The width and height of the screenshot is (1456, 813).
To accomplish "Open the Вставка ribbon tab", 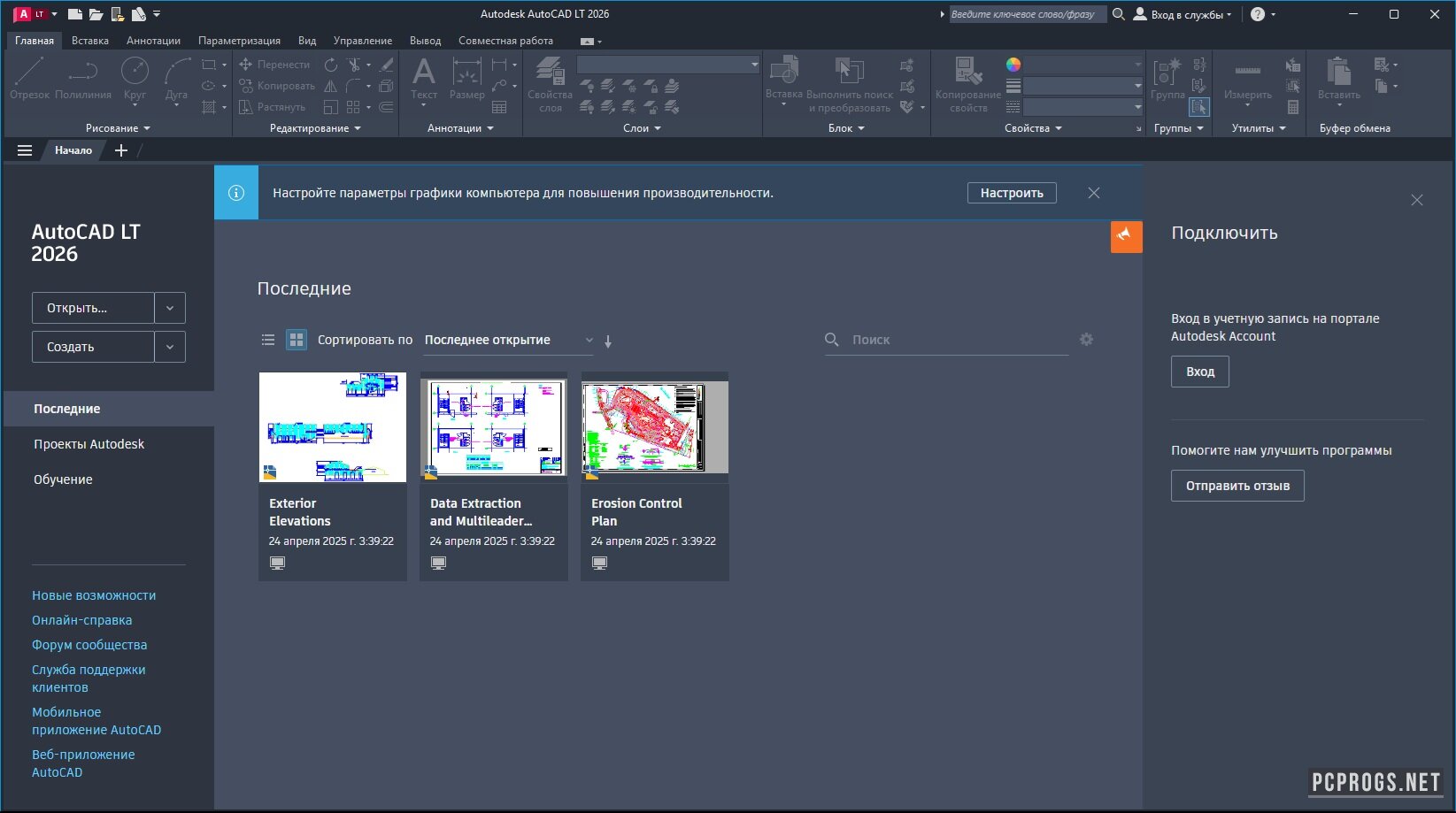I will 90,41.
